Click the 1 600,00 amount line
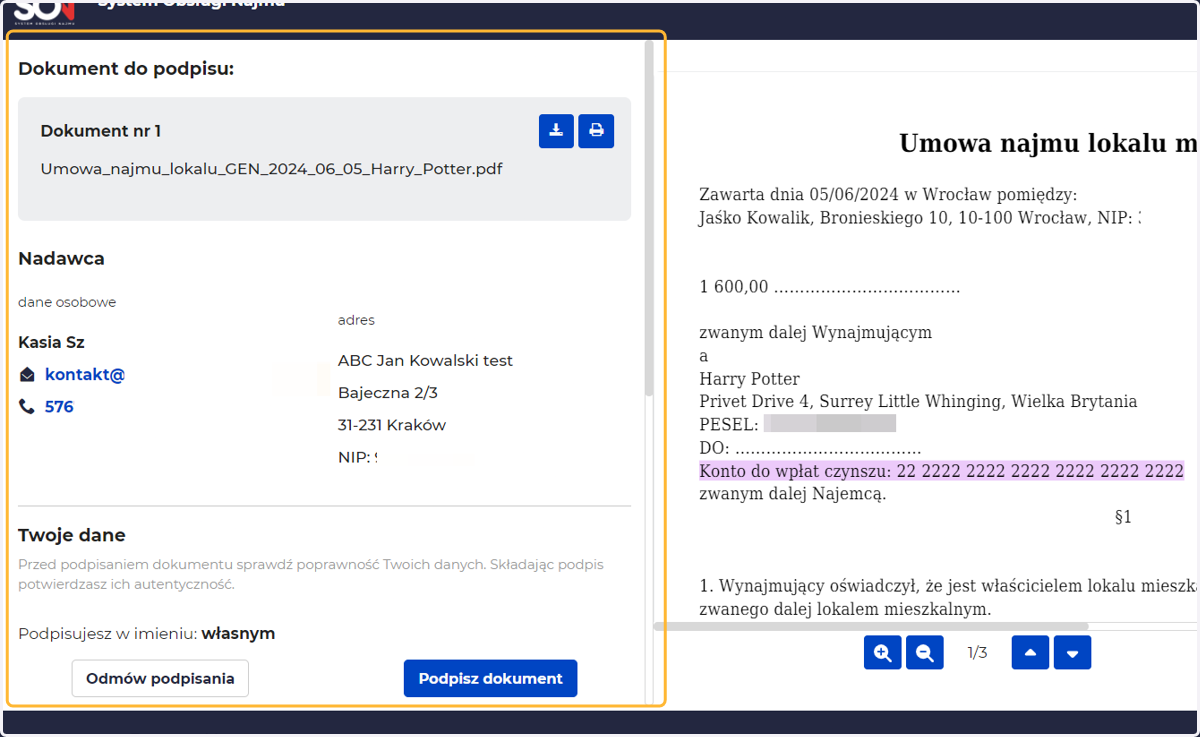Screen dimensions: 1200x737 coord(830,287)
